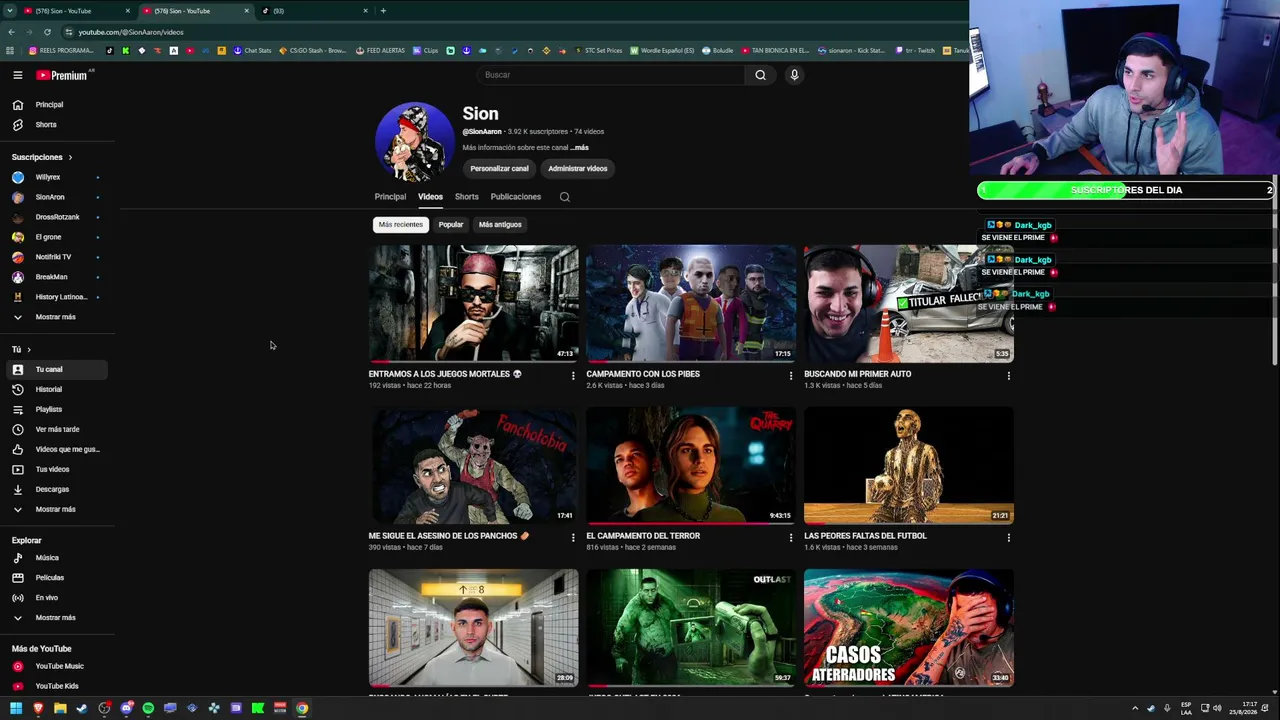1280x720 pixels.
Task: Click Personalizar canal button
Action: (x=499, y=169)
